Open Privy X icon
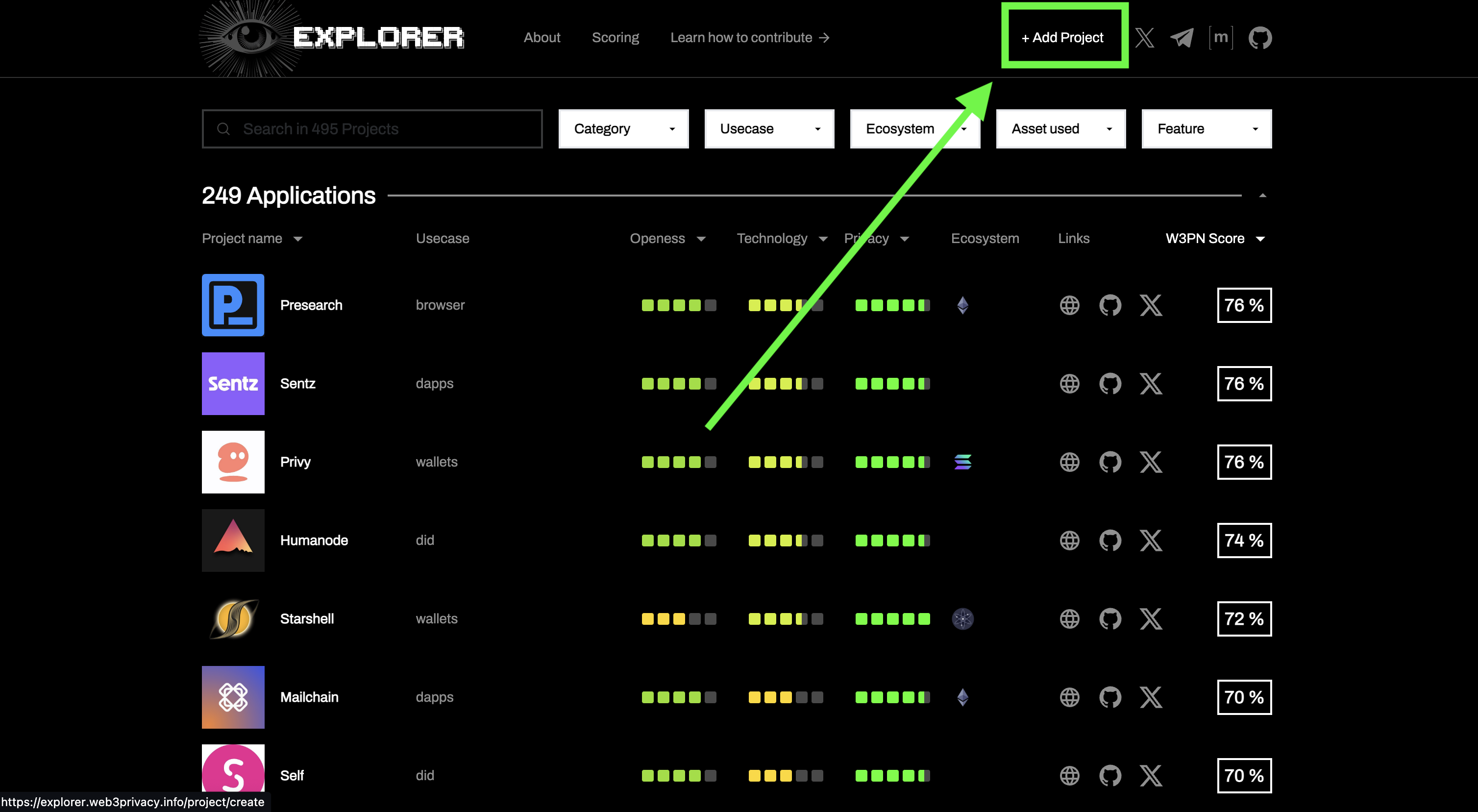 [1151, 462]
